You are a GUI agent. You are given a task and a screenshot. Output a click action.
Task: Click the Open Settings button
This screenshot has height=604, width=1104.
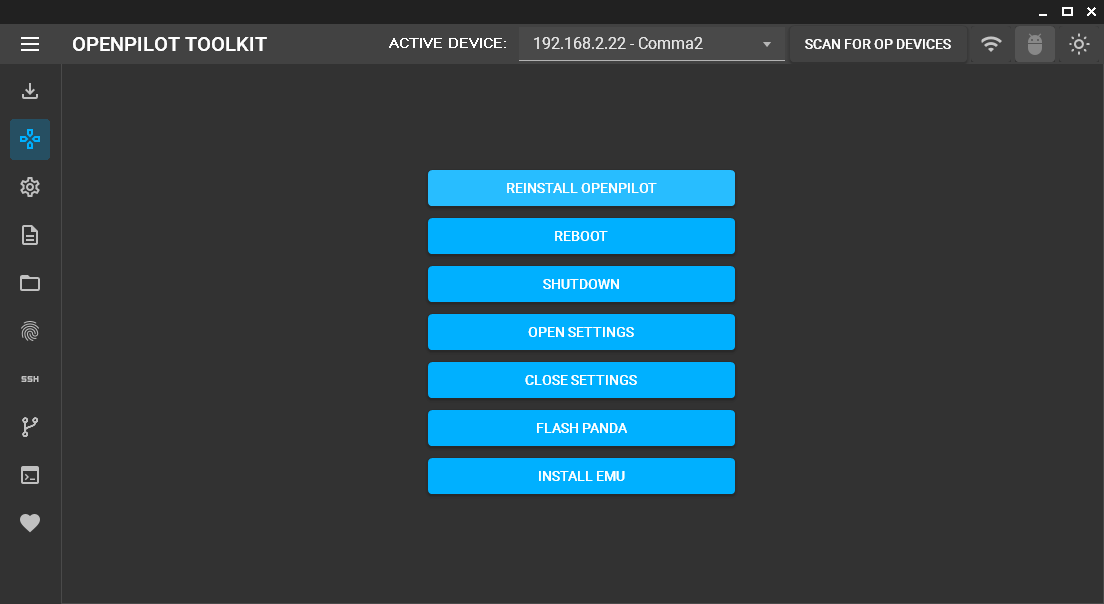tap(581, 332)
